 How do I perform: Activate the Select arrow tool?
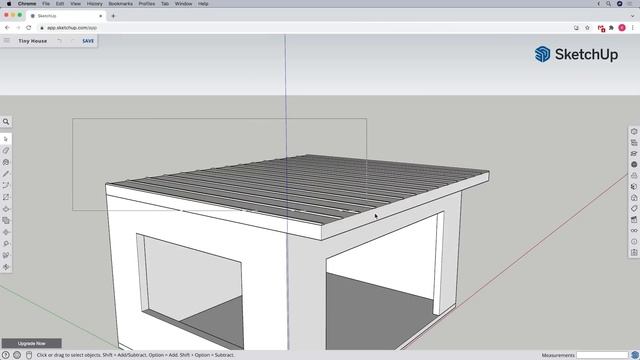pyautogui.click(x=6, y=139)
